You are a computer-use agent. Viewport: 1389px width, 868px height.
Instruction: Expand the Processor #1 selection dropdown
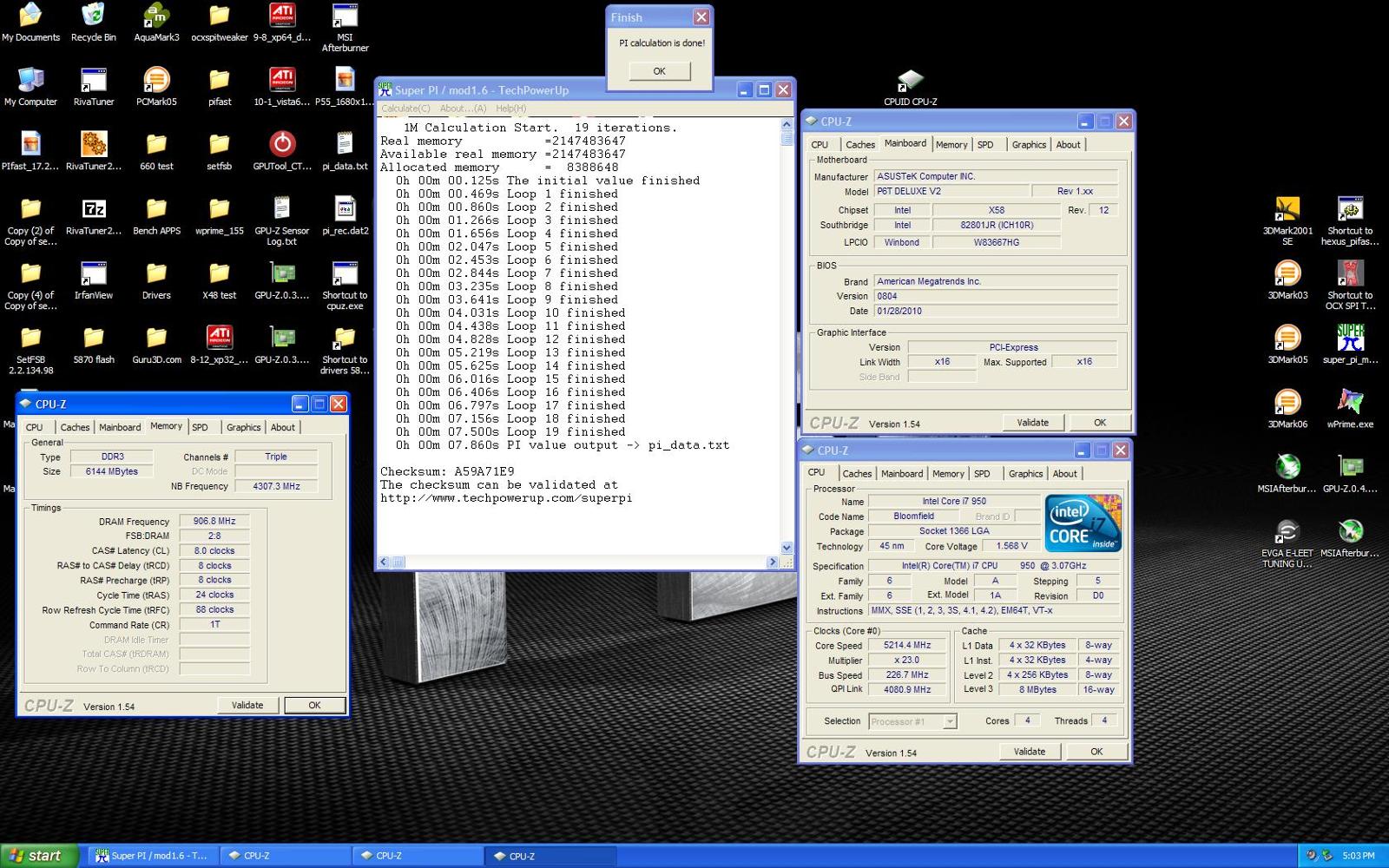point(950,722)
